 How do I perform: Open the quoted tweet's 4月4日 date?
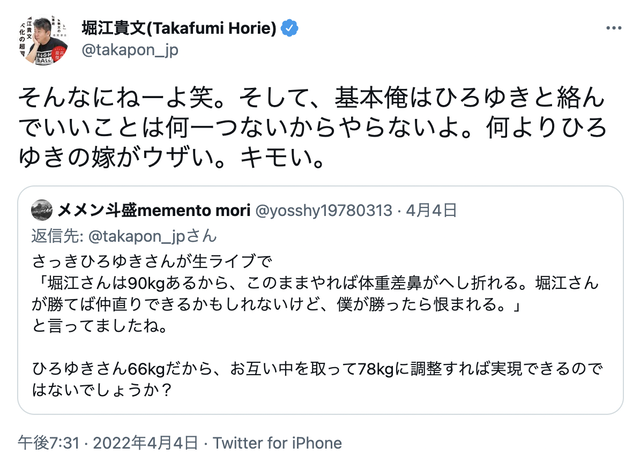click(x=431, y=211)
